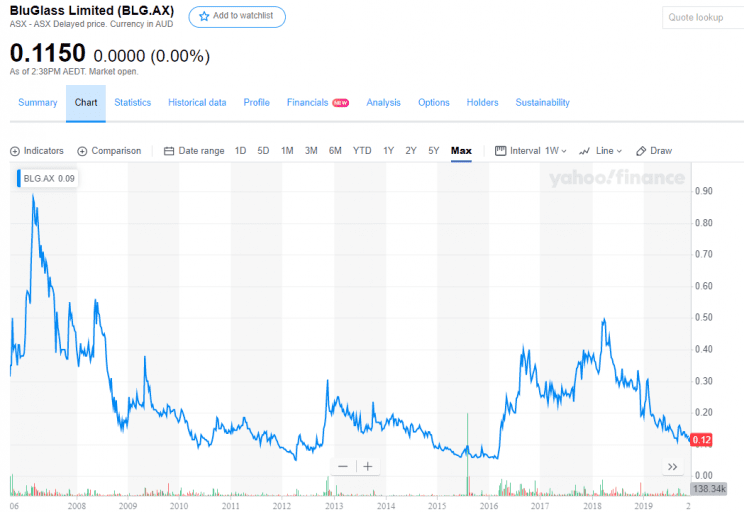The width and height of the screenshot is (744, 512).
Task: Click the double-chevron jump-to-latest button
Action: (672, 466)
